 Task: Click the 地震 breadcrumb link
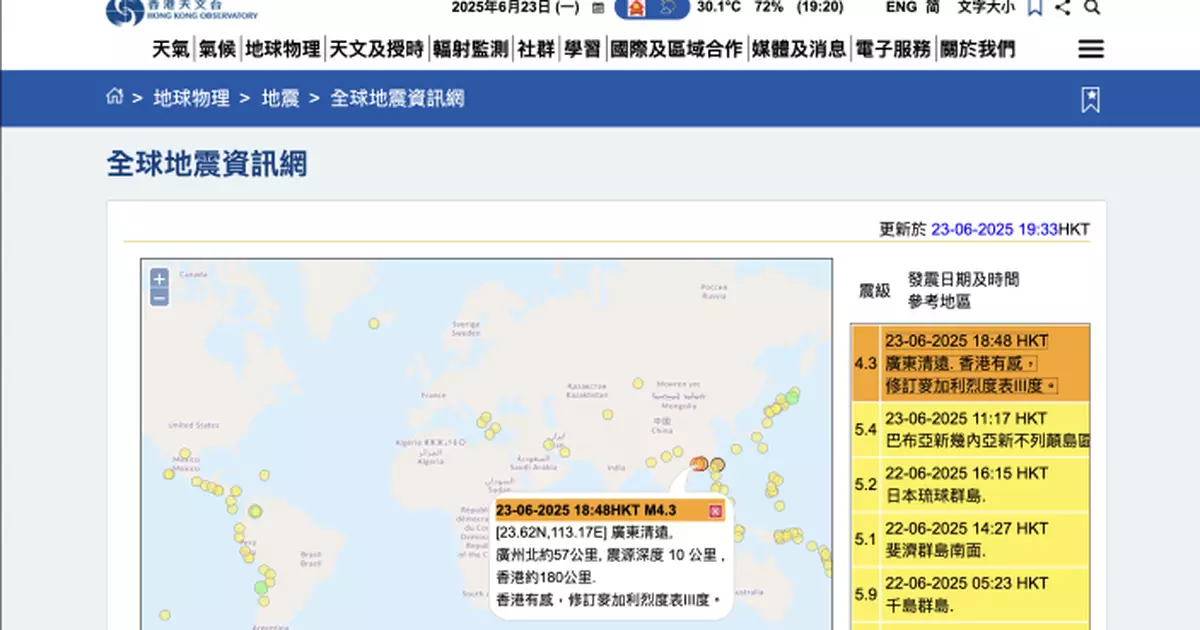(x=279, y=98)
